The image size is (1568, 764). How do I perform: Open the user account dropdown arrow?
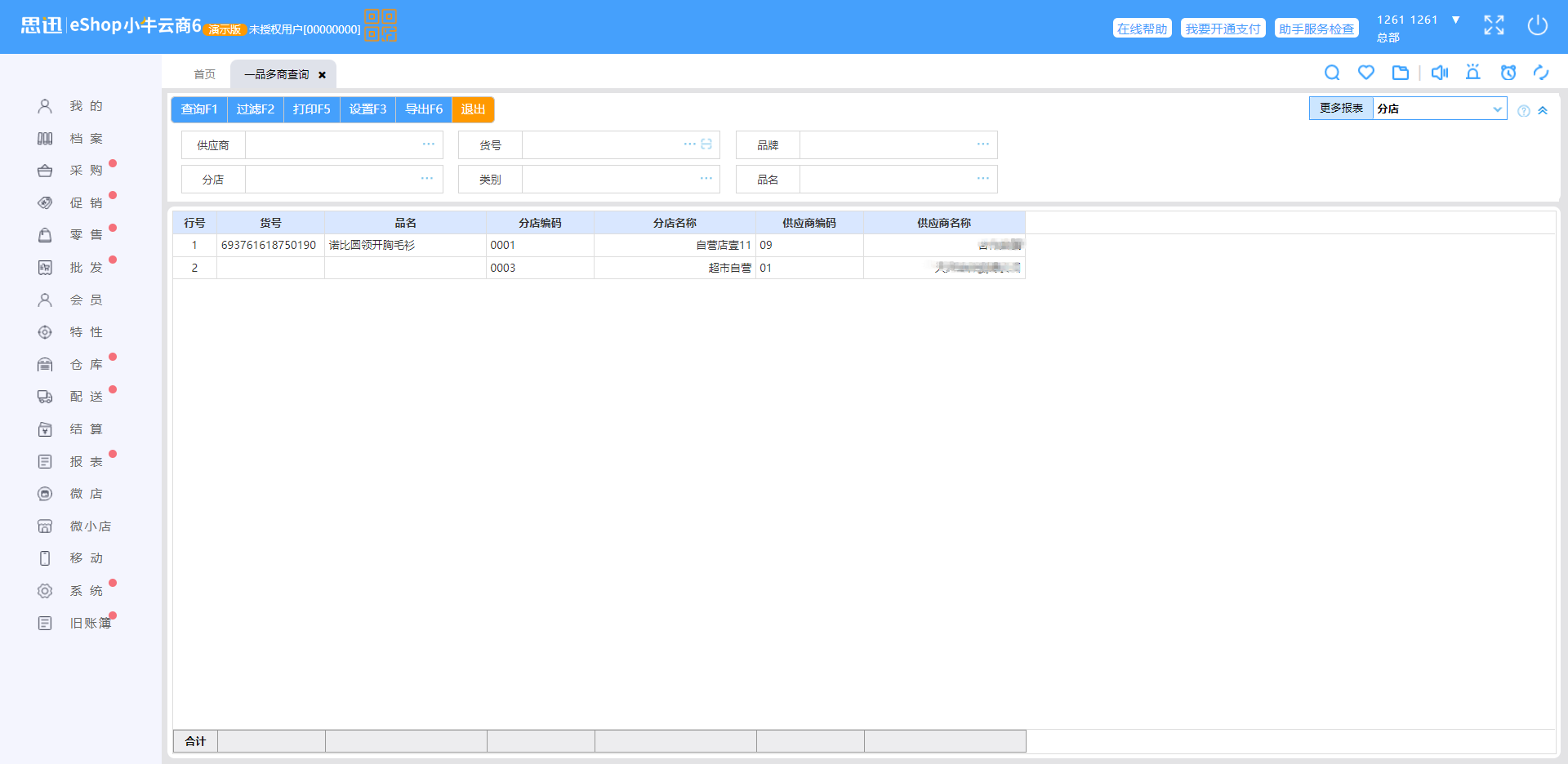point(1455,20)
